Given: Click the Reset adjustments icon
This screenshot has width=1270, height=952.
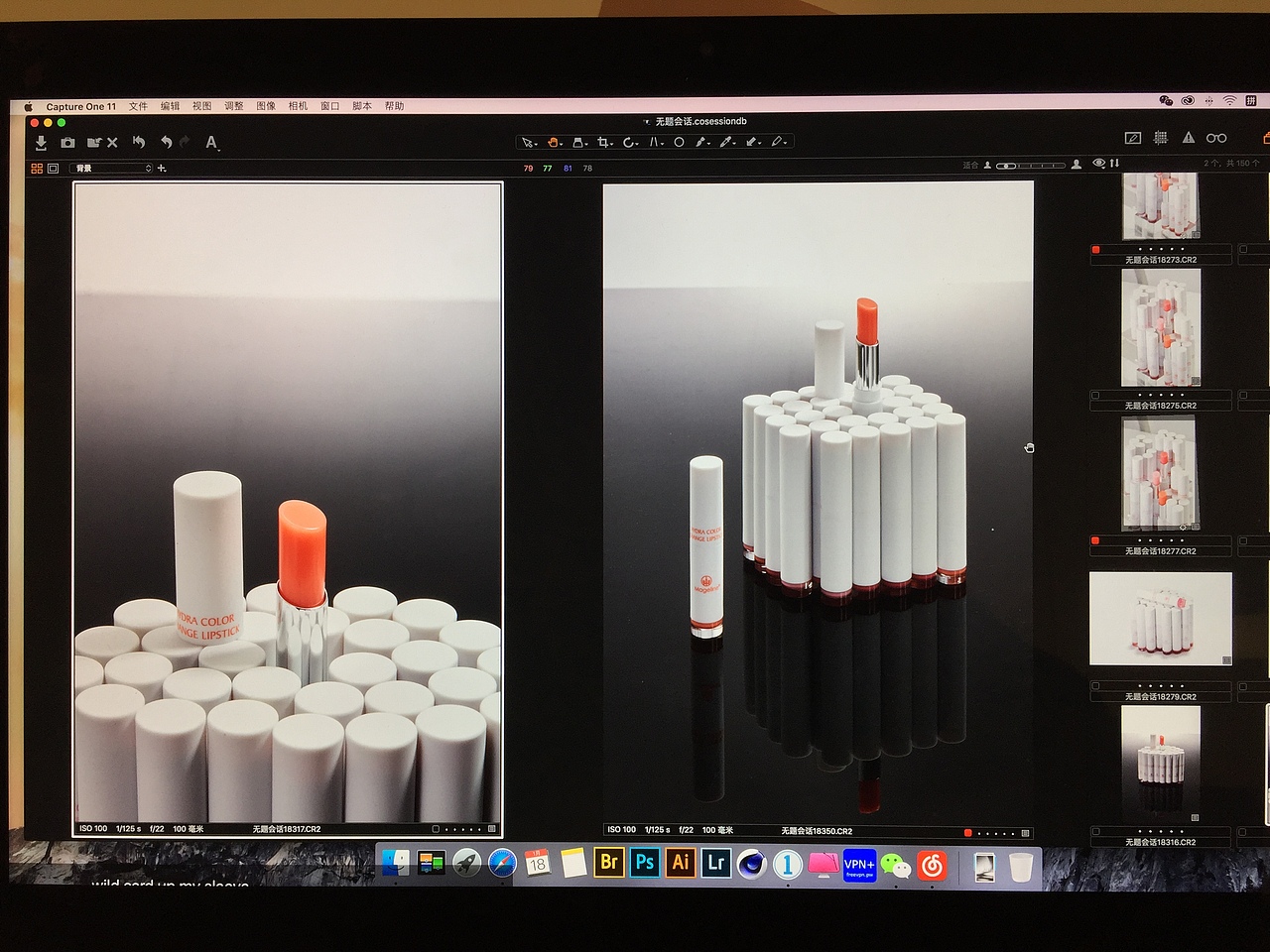Looking at the screenshot, I should 139,142.
